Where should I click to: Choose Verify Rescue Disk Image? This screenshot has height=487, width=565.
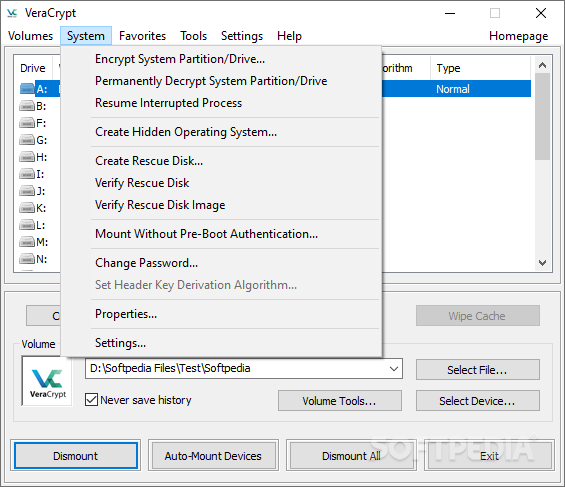[221, 205]
